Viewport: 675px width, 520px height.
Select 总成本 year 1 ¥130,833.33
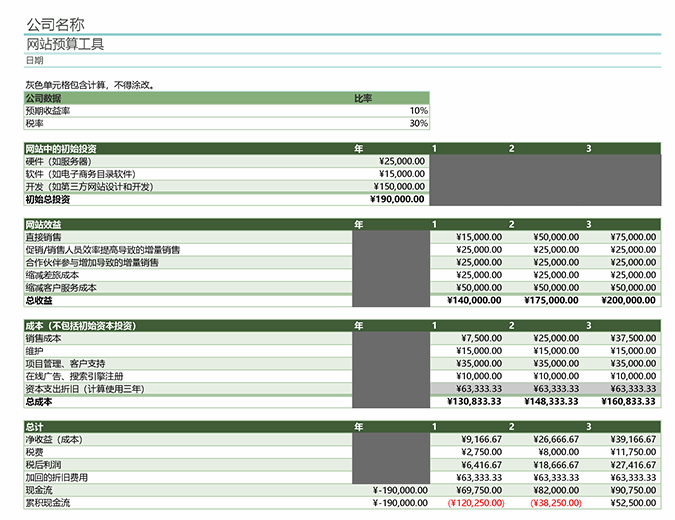pos(474,401)
